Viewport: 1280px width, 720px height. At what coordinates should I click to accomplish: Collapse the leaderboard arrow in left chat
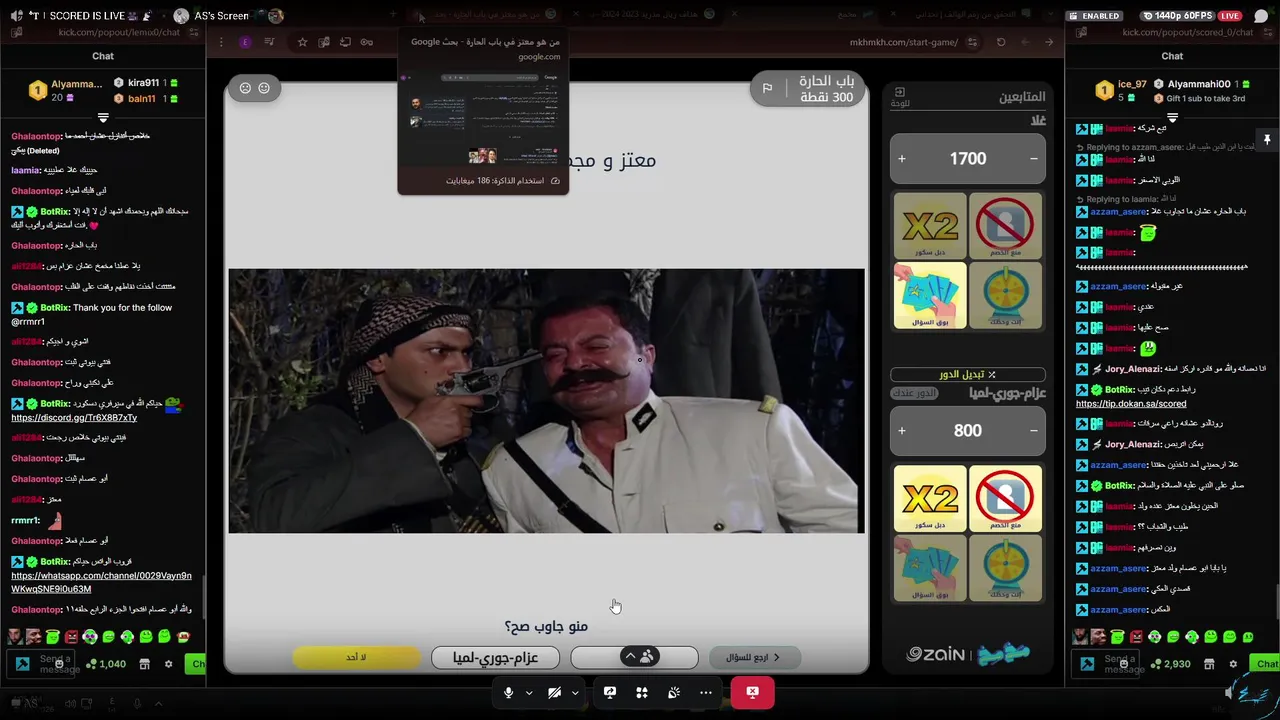[103, 118]
